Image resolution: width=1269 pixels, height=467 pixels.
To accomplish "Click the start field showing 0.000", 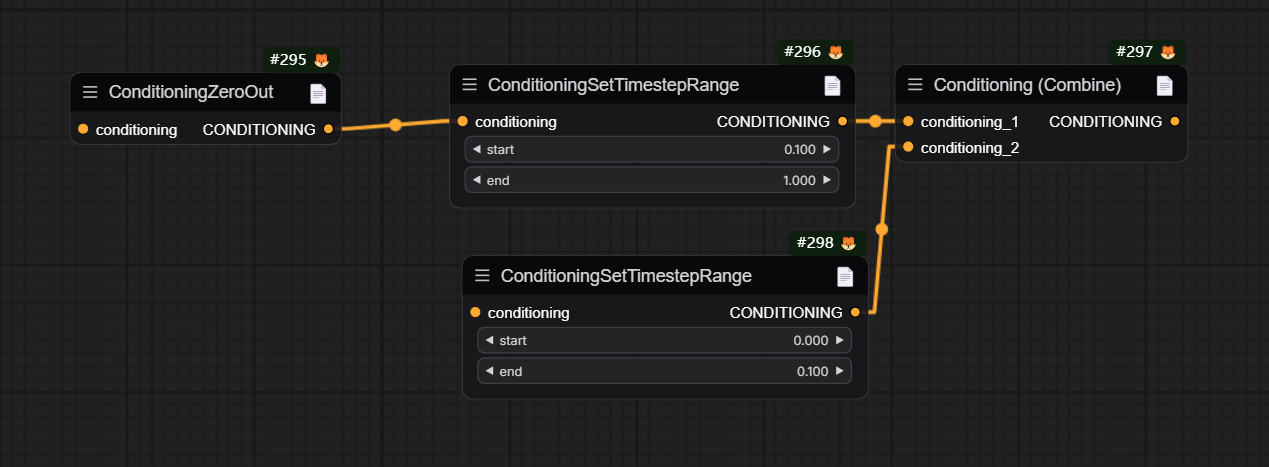I will pyautogui.click(x=664, y=340).
